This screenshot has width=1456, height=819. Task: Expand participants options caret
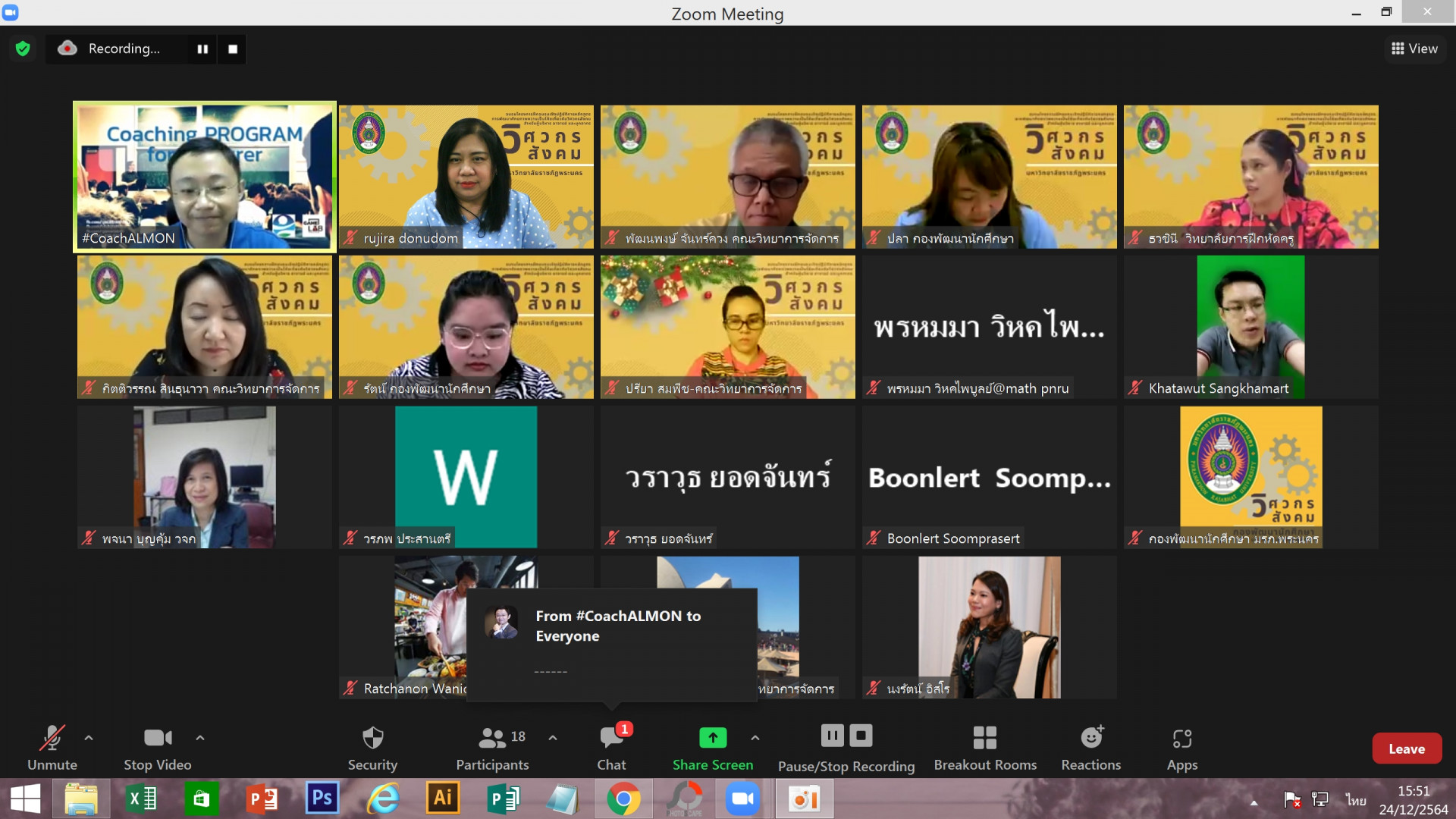click(x=553, y=737)
